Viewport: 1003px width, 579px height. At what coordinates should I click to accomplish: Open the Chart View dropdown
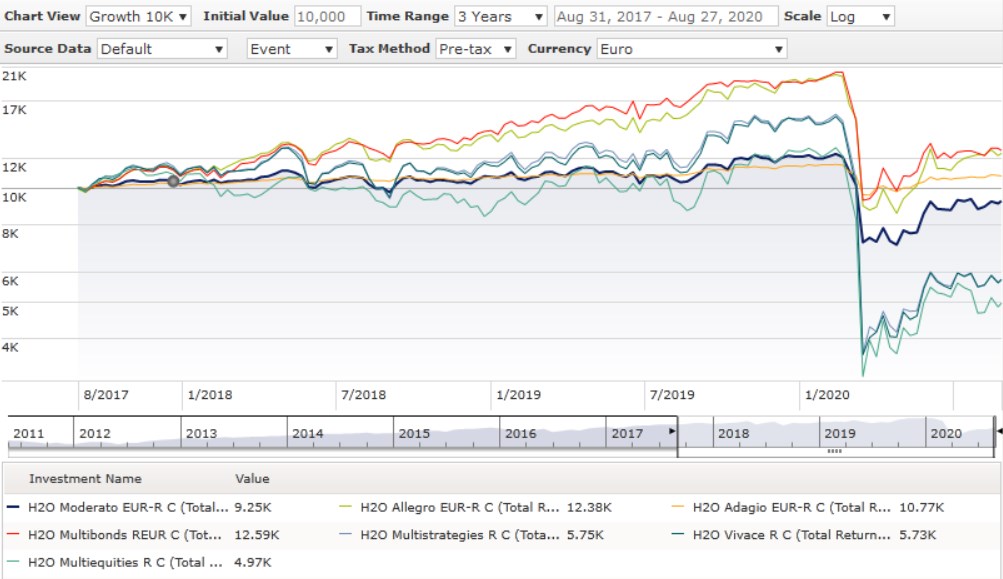(139, 17)
